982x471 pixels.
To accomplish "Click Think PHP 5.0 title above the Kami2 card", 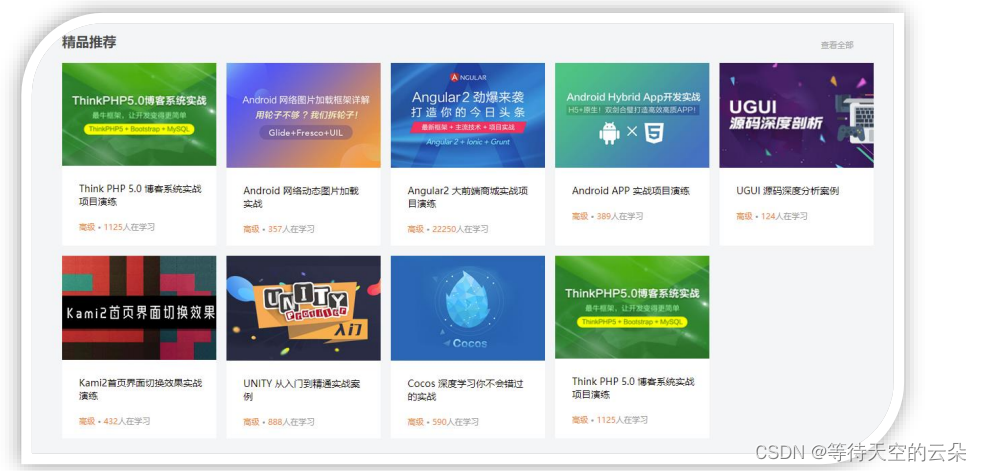I will tap(140, 195).
